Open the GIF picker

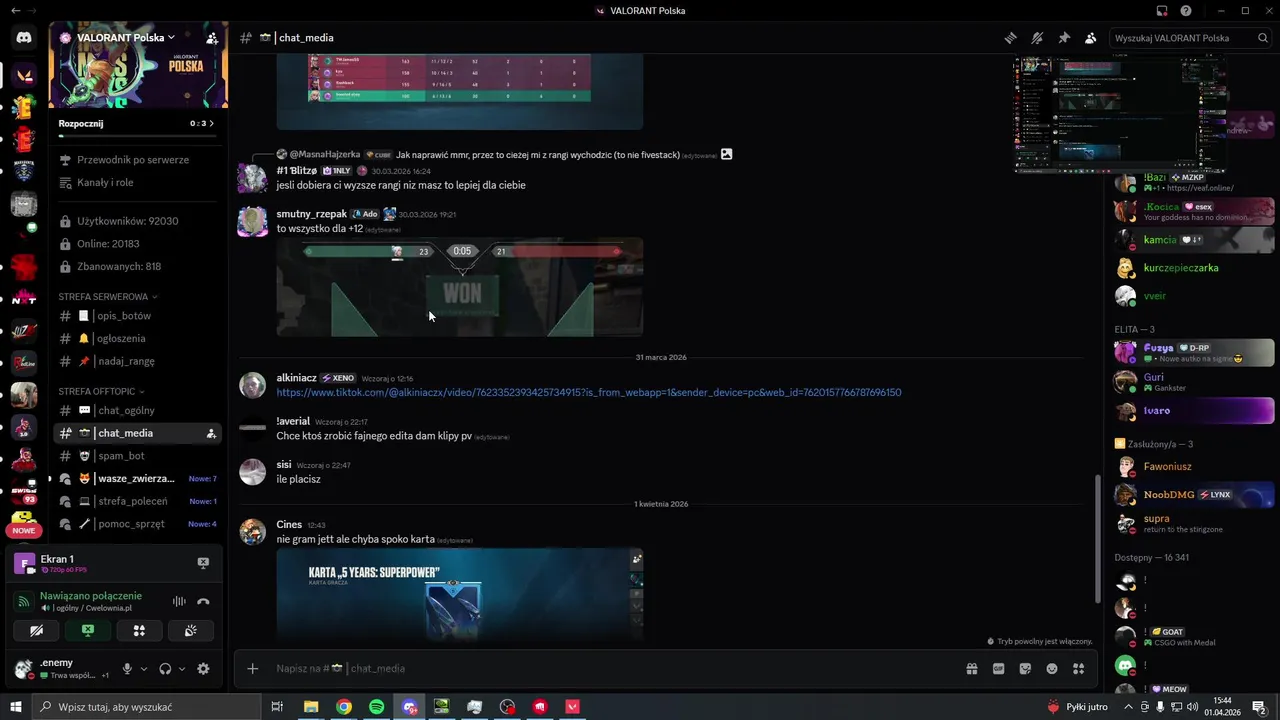[998, 668]
